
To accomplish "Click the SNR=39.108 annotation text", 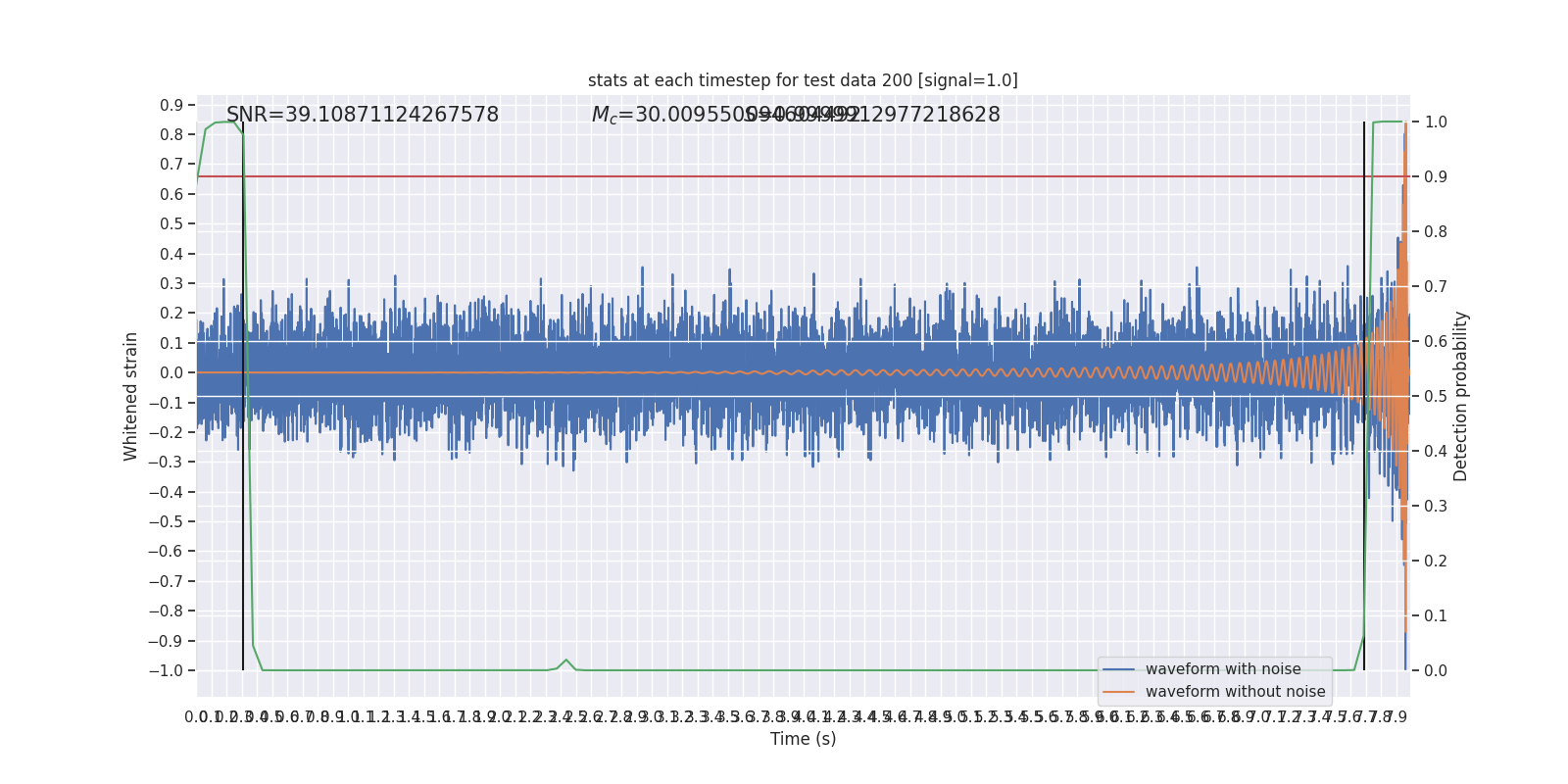I will pos(363,115).
